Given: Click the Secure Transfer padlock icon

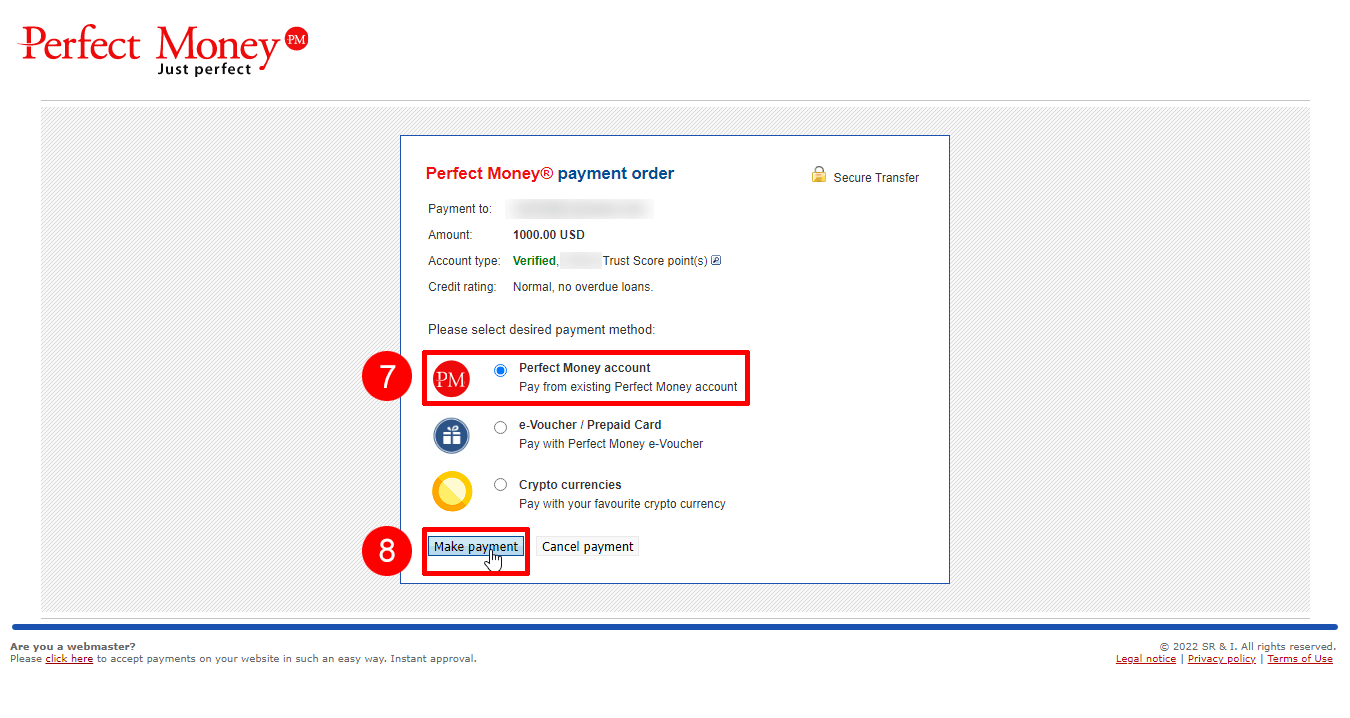Looking at the screenshot, I should pos(819,173).
